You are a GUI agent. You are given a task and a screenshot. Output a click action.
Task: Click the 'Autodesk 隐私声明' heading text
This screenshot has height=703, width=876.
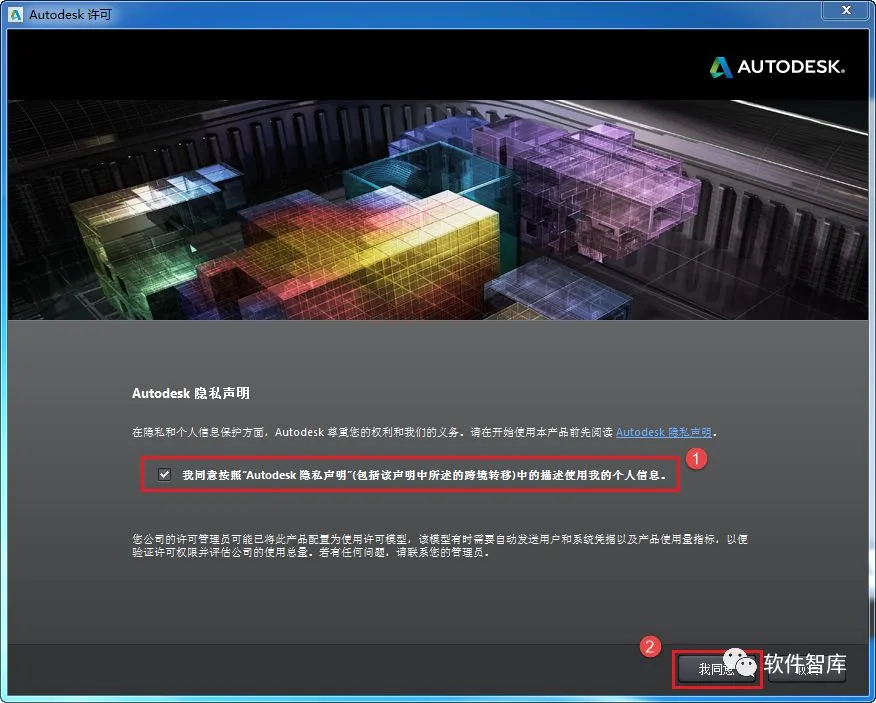point(191,393)
